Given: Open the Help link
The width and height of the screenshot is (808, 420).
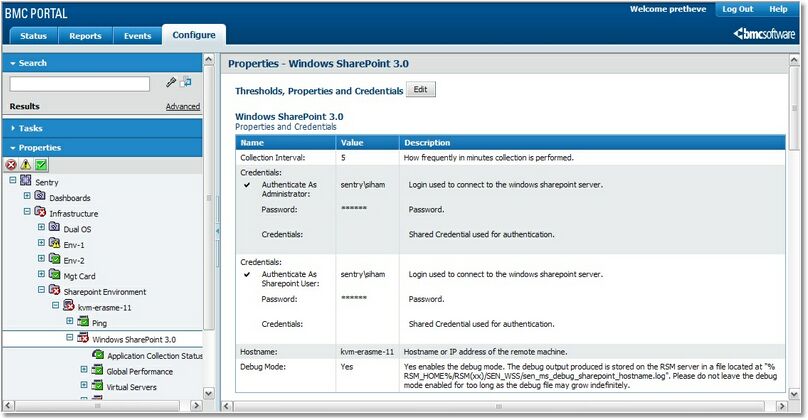Looking at the screenshot, I should 778,9.
